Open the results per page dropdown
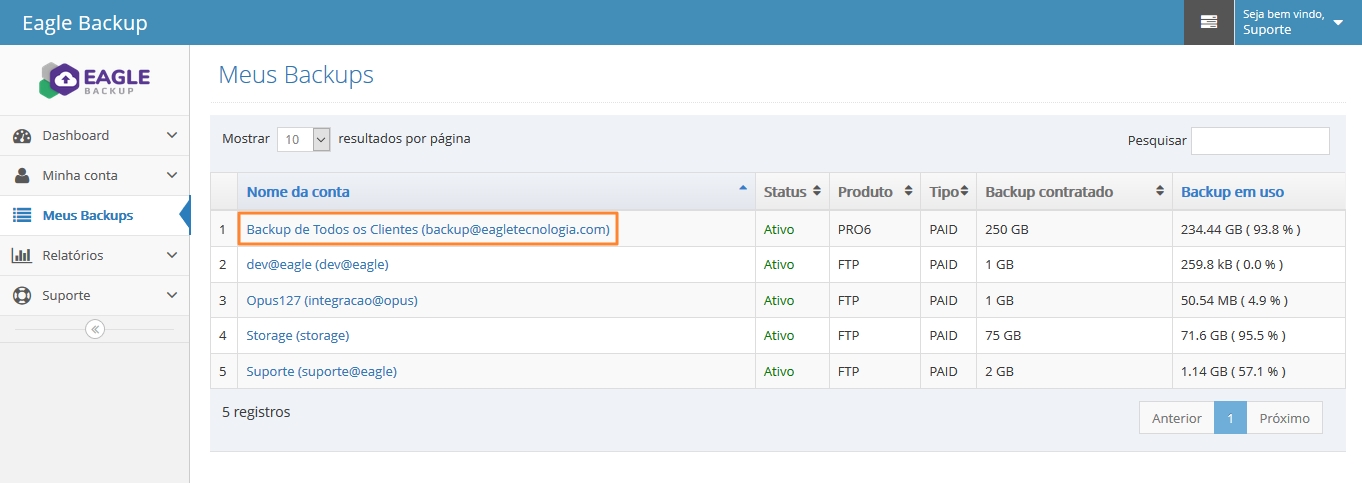Image resolution: width=1362 pixels, height=483 pixels. pos(303,140)
